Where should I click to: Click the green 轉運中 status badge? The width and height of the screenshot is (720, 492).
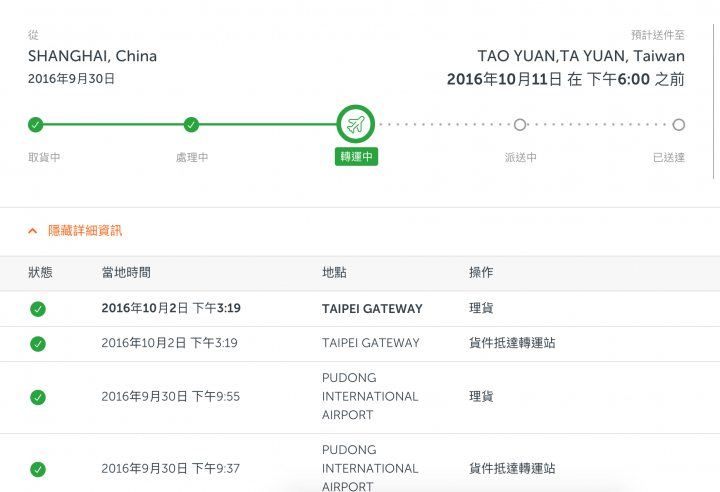click(x=356, y=157)
